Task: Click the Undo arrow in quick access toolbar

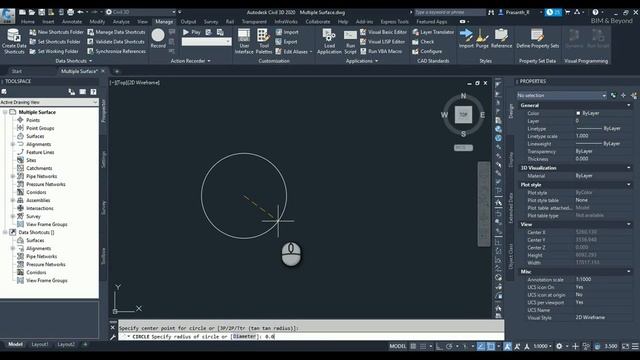Action: tap(81, 12)
